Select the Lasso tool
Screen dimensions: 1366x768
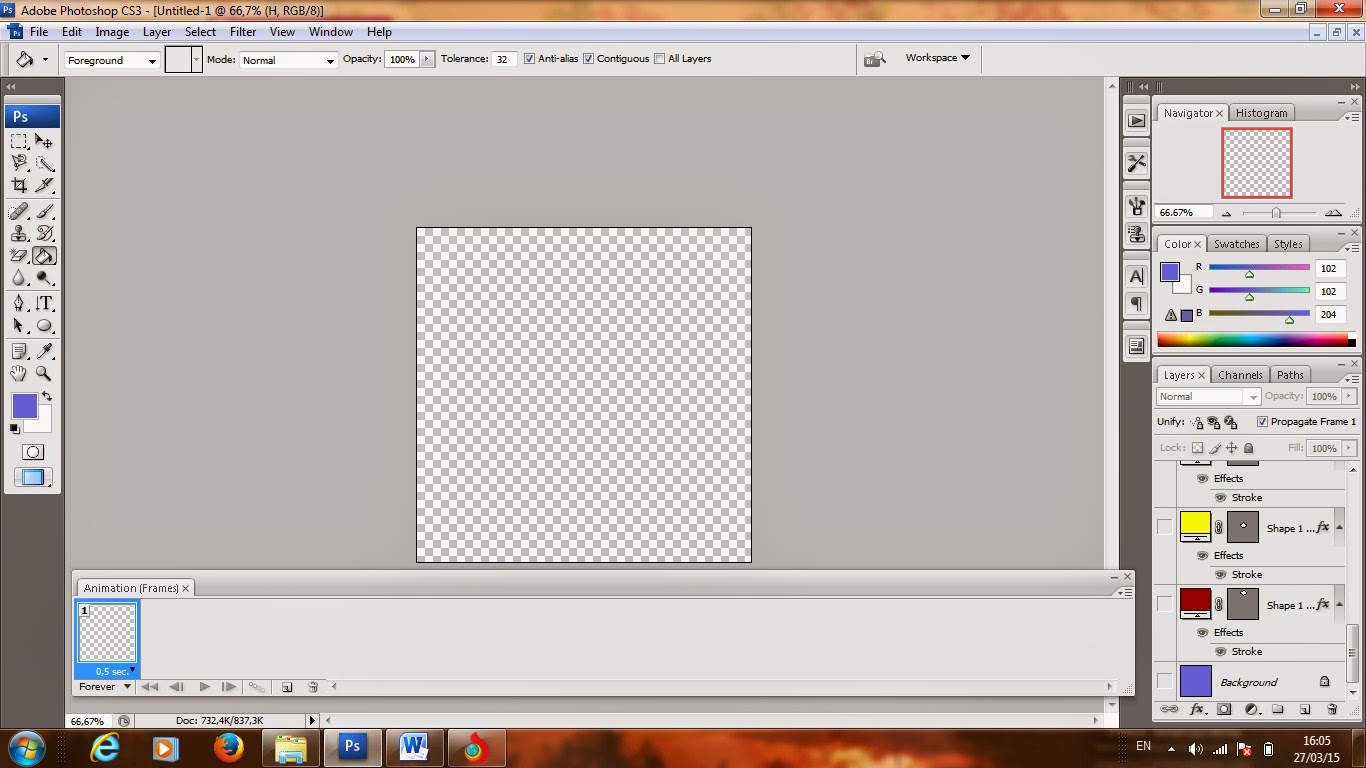click(19, 163)
